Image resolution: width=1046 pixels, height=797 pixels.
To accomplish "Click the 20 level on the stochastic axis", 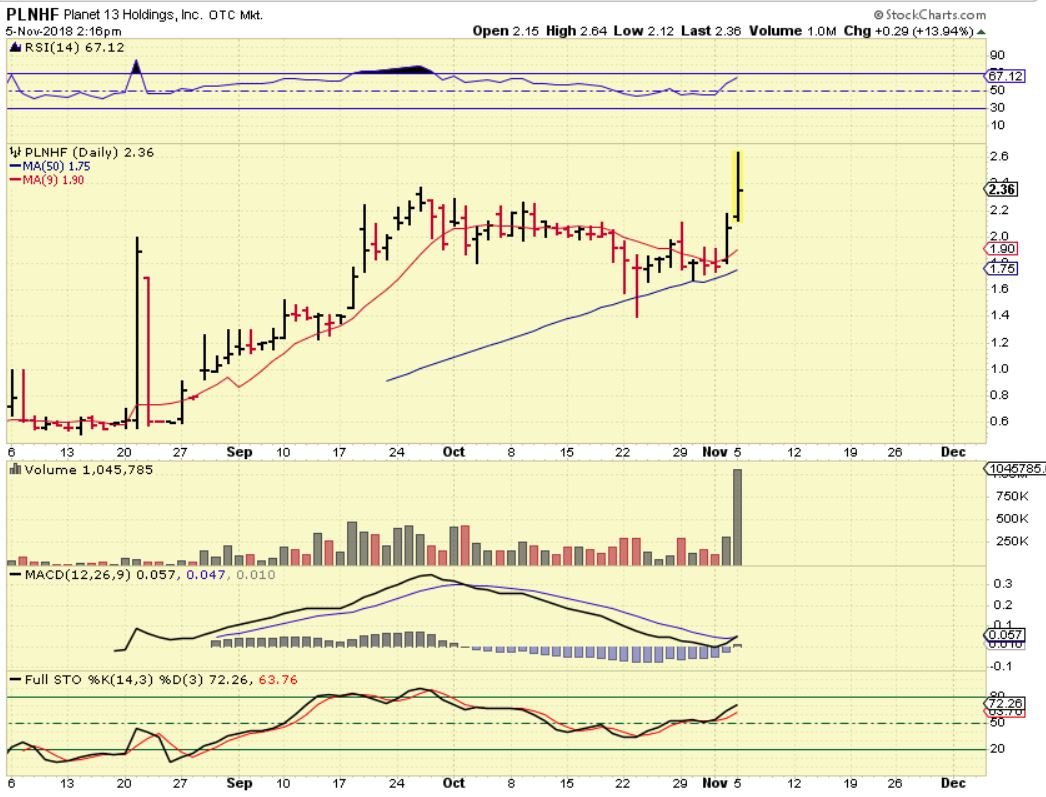I will (x=997, y=749).
